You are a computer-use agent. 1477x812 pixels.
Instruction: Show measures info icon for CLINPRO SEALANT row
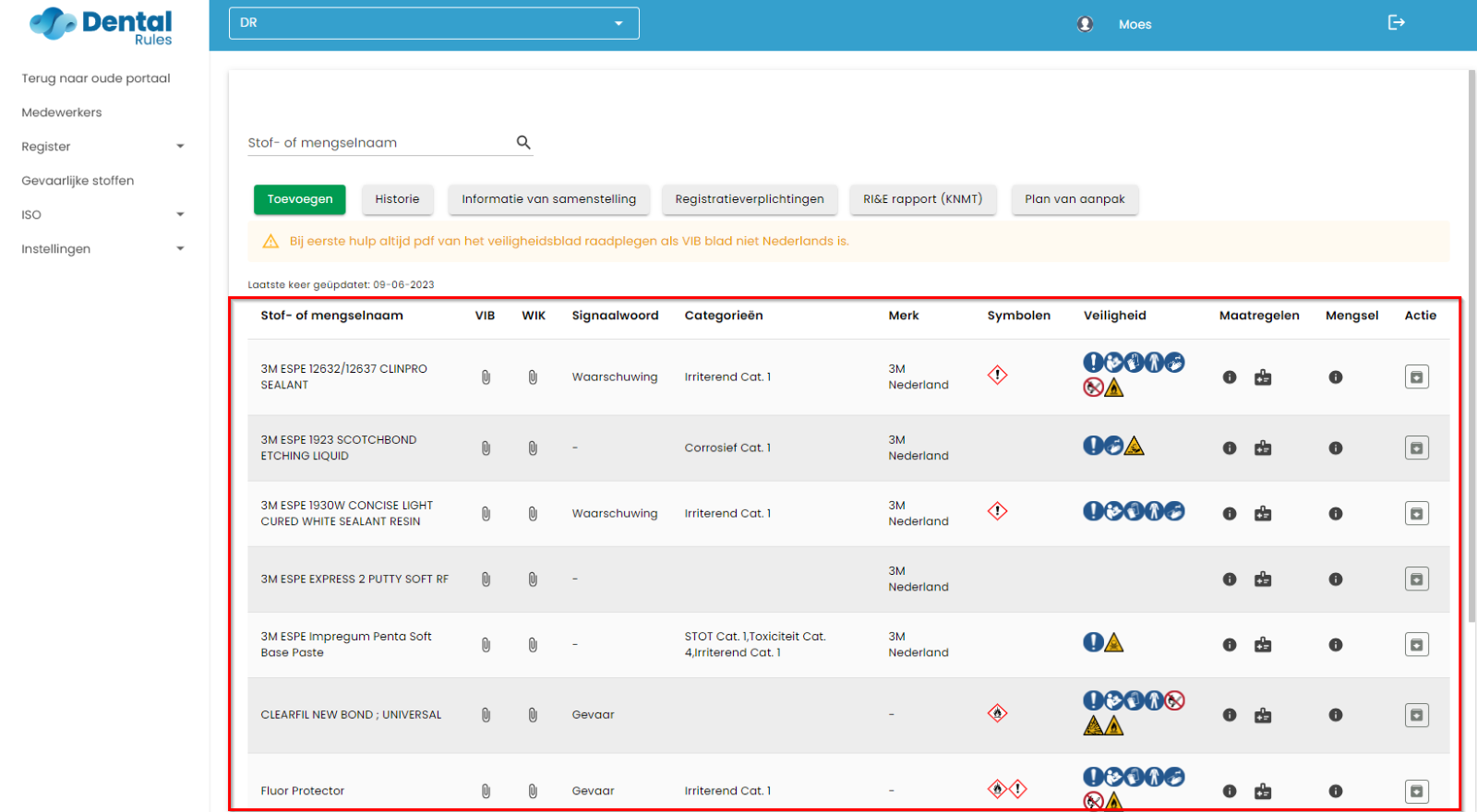tap(1230, 377)
